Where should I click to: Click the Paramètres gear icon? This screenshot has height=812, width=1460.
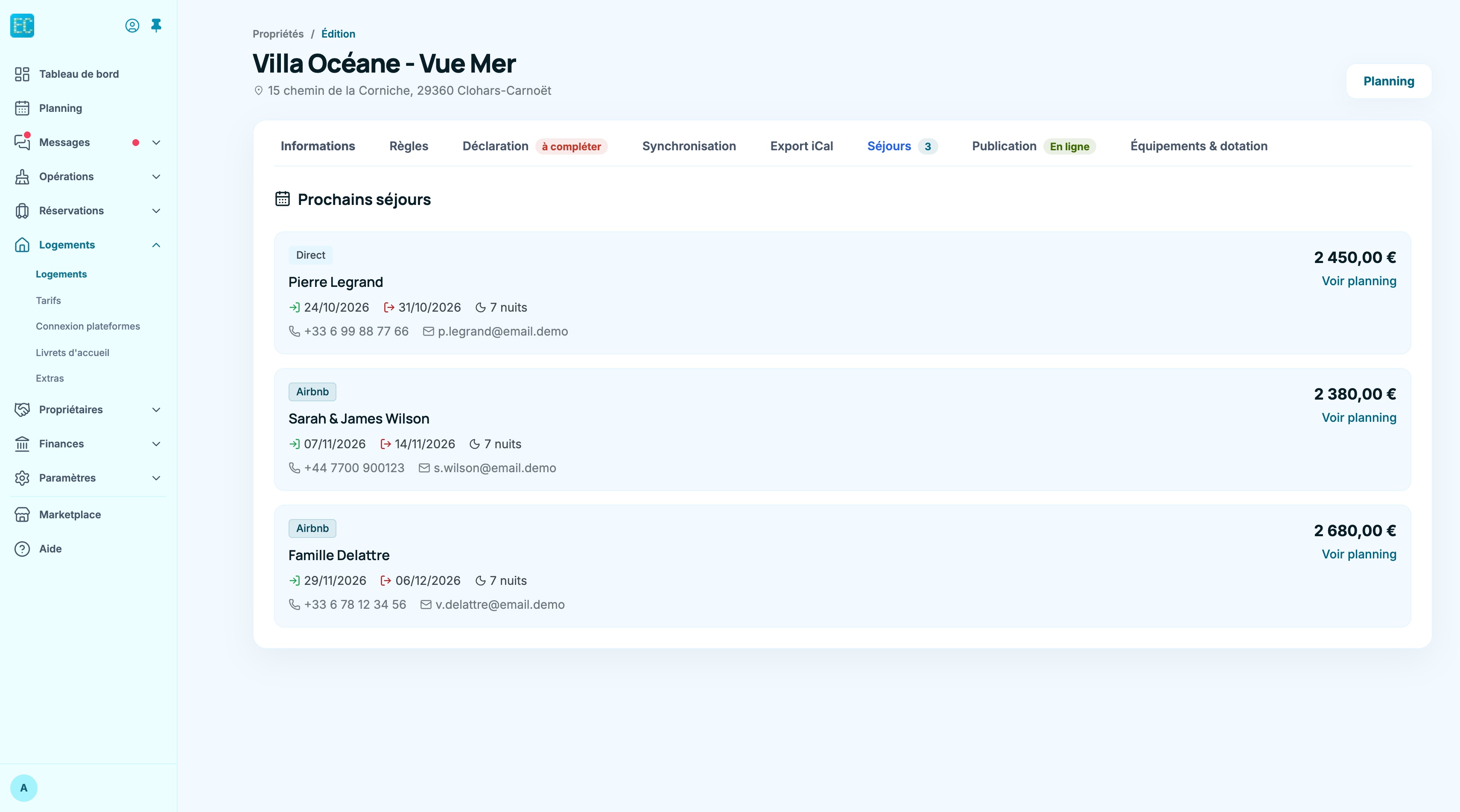point(22,478)
